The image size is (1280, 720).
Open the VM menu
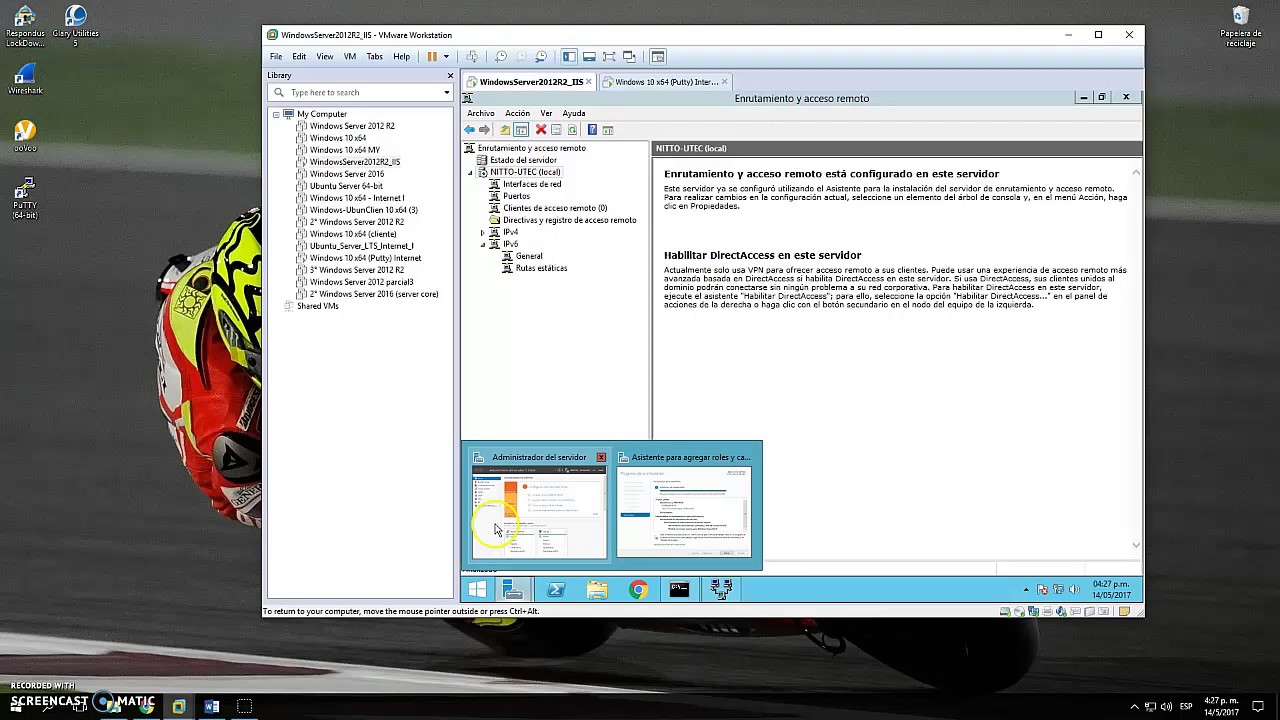point(350,57)
